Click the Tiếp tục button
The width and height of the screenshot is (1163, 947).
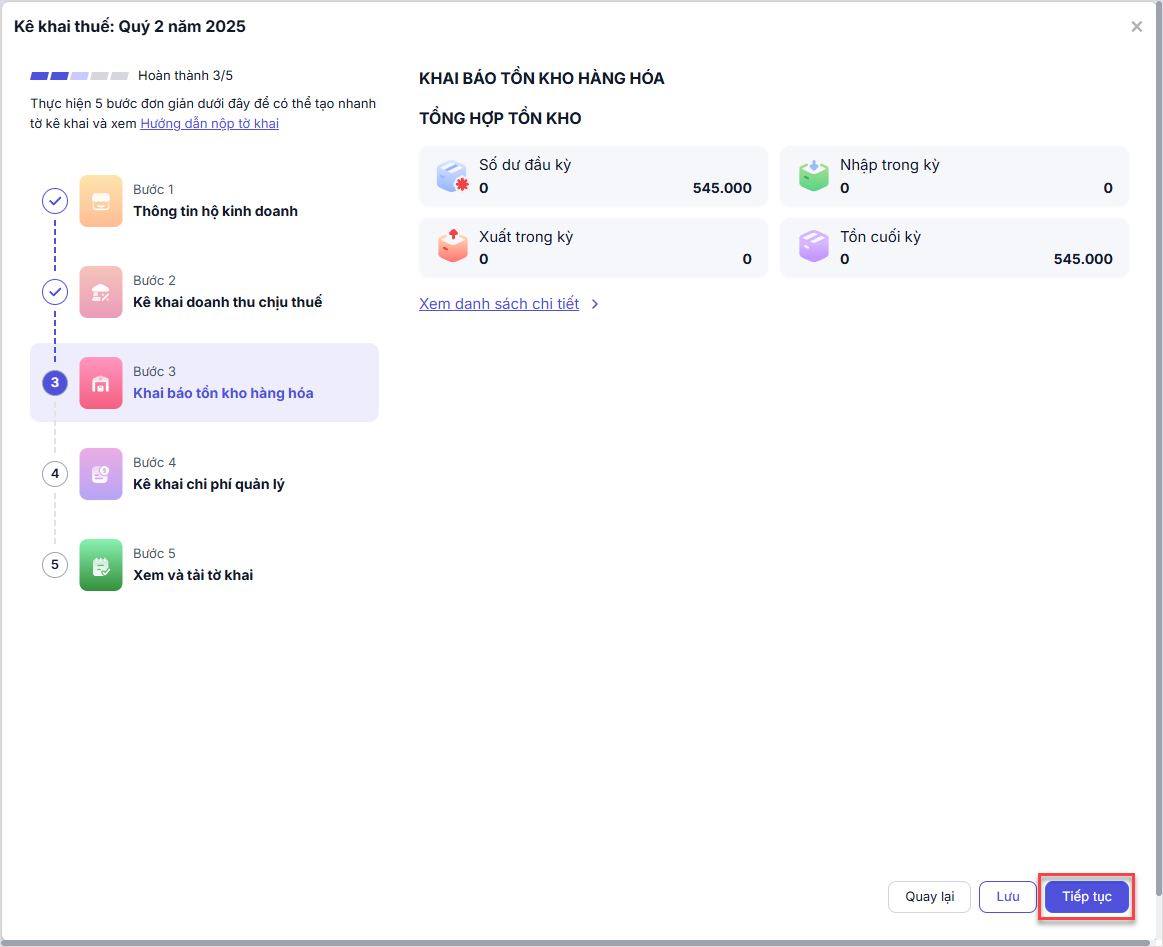pyautogui.click(x=1087, y=897)
